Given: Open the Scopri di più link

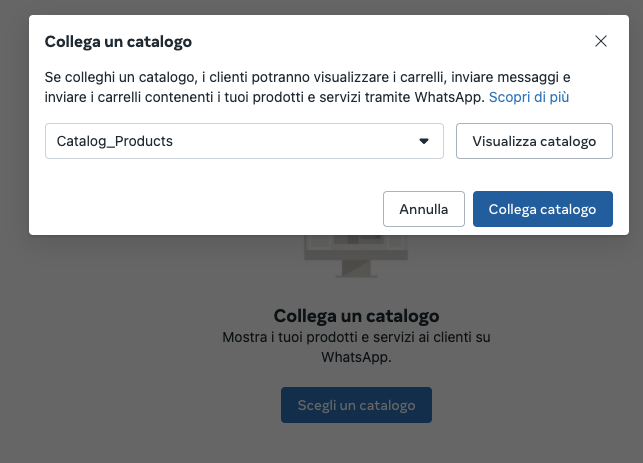Looking at the screenshot, I should pyautogui.click(x=529, y=97).
